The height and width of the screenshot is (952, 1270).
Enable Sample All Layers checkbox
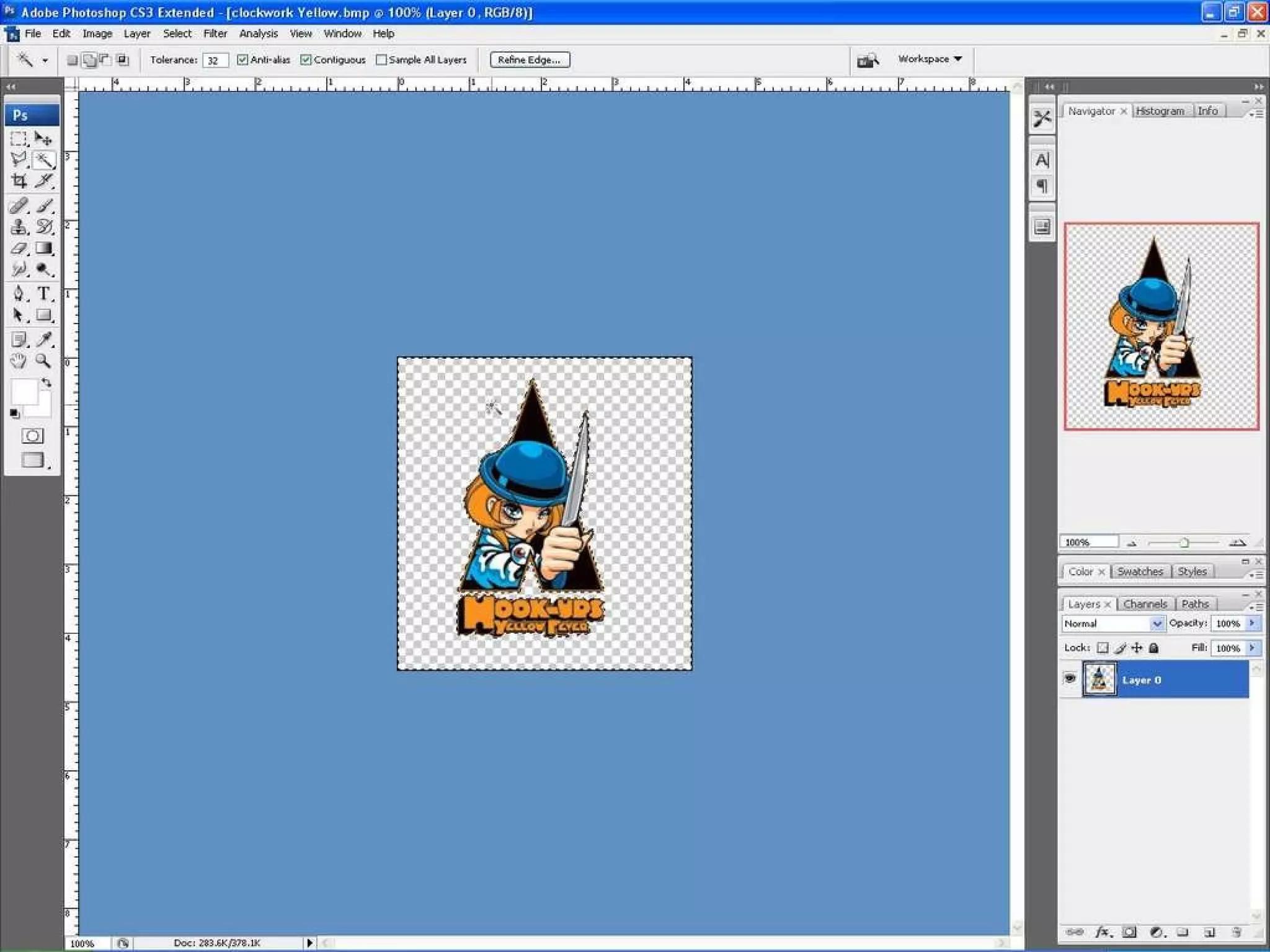point(381,59)
